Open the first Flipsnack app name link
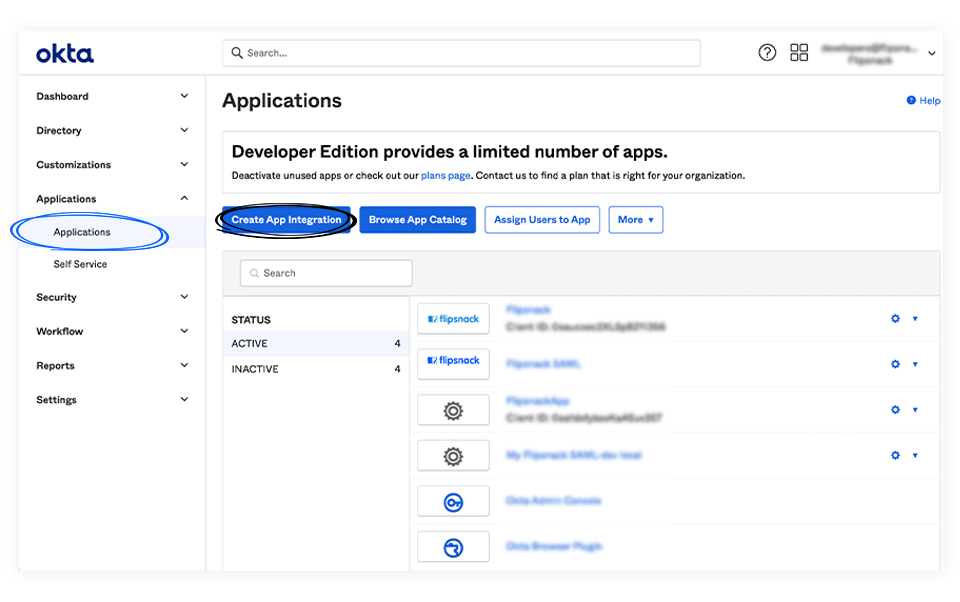Screen dimensions: 960x602 528,310
